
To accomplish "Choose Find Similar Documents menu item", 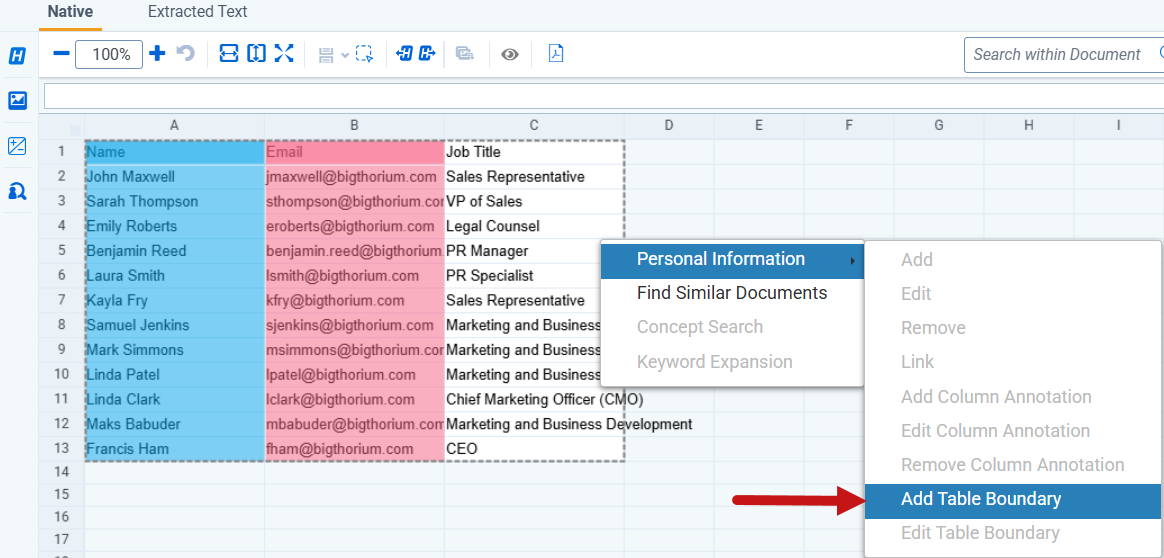I will coord(732,293).
